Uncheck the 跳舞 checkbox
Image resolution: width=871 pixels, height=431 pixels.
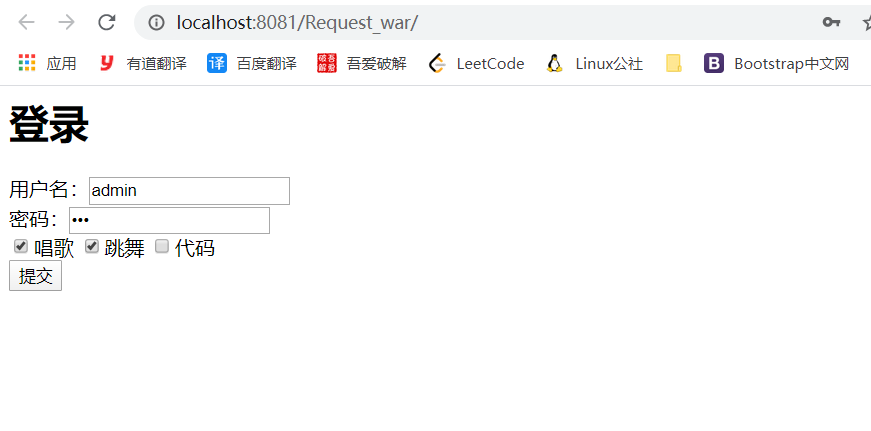(x=92, y=246)
